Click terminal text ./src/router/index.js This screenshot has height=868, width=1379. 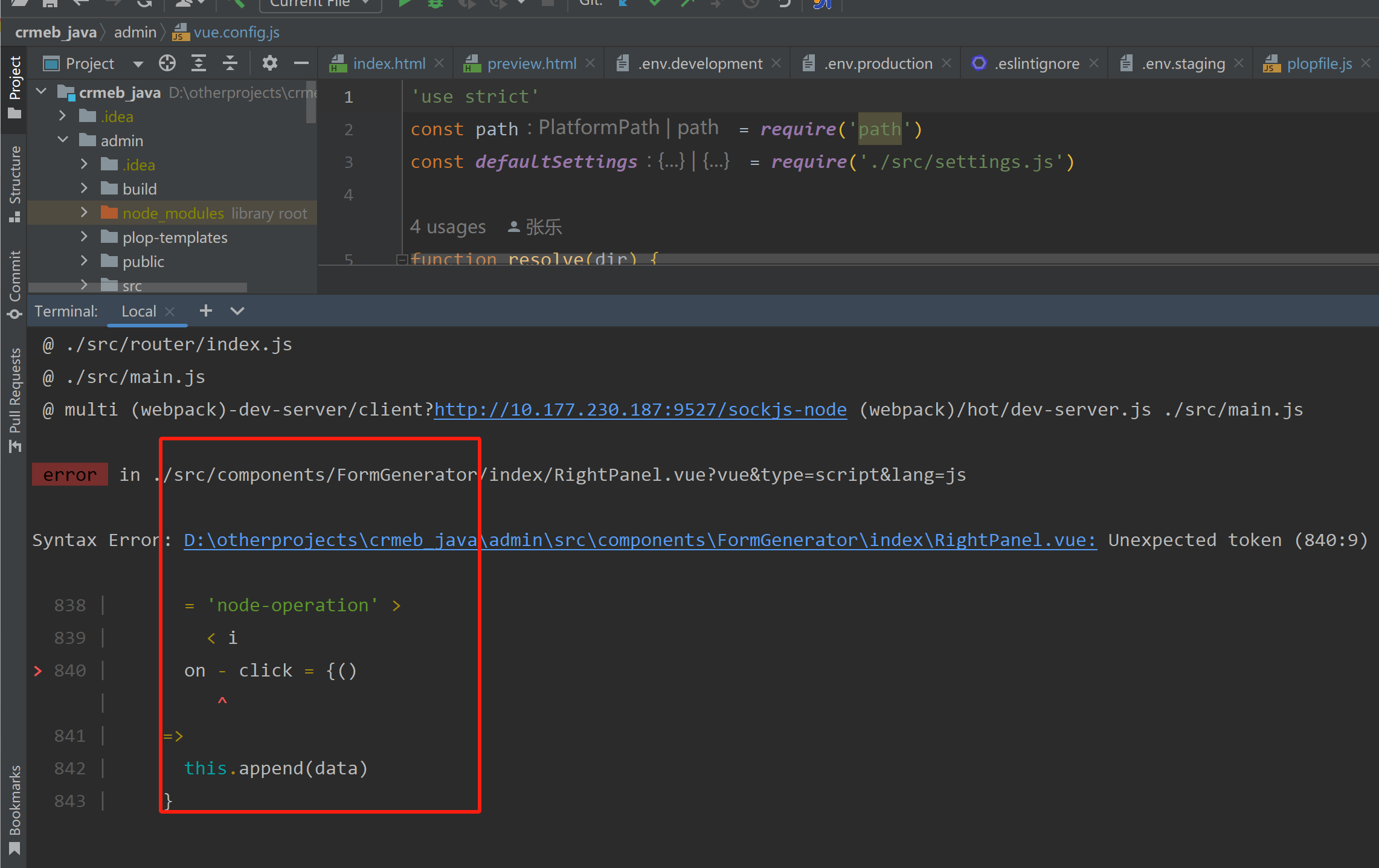[179, 344]
